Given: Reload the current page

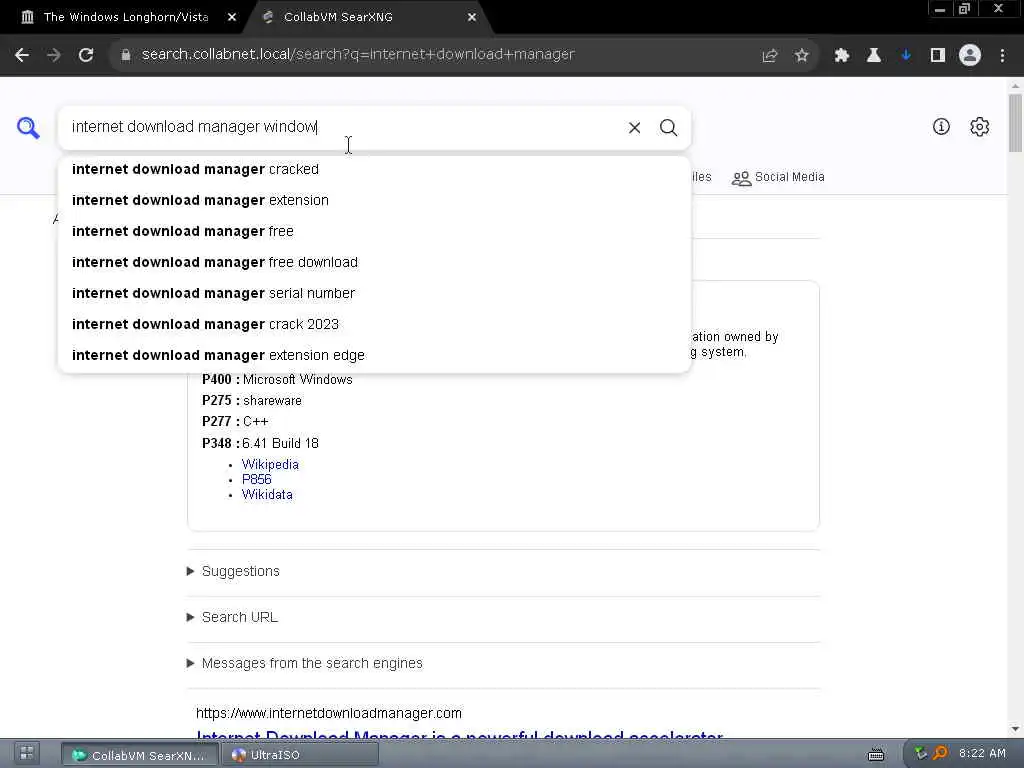Looking at the screenshot, I should click(x=86, y=55).
